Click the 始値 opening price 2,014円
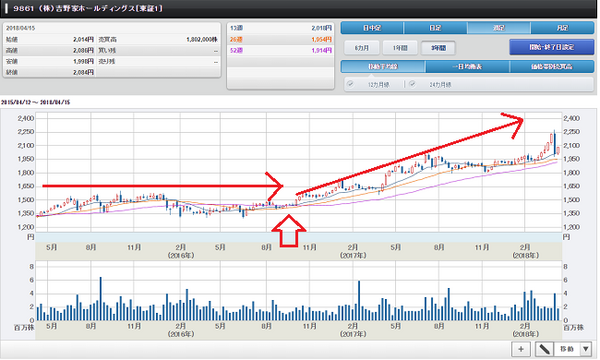 83,39
